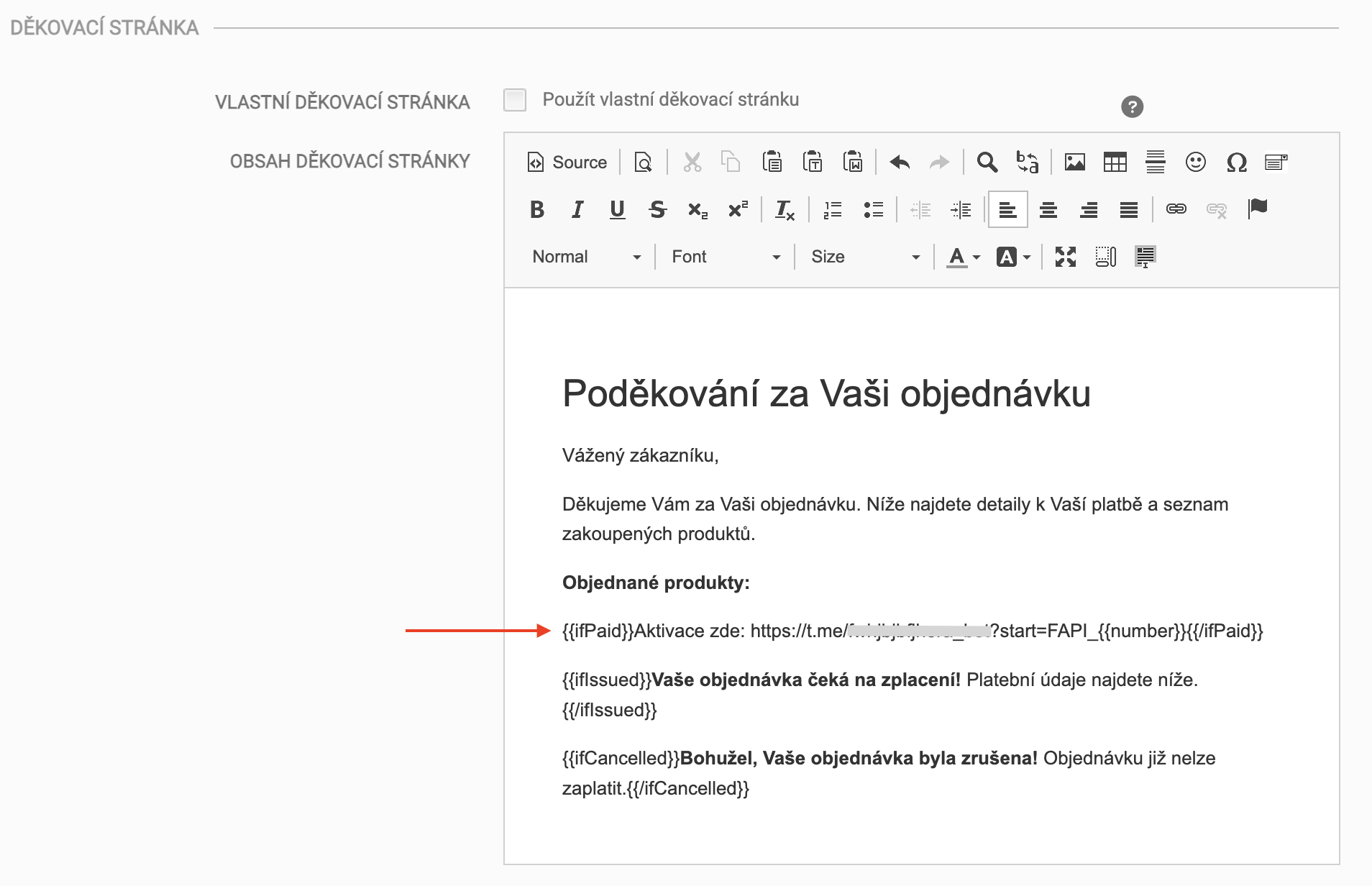Insert a link with the chain icon
This screenshot has height=886, width=1372.
coord(1176,209)
